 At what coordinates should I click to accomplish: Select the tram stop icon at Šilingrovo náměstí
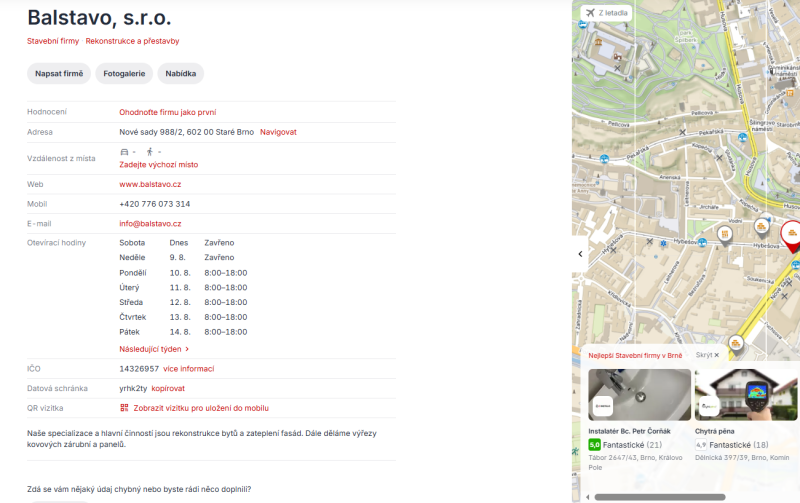click(x=743, y=137)
